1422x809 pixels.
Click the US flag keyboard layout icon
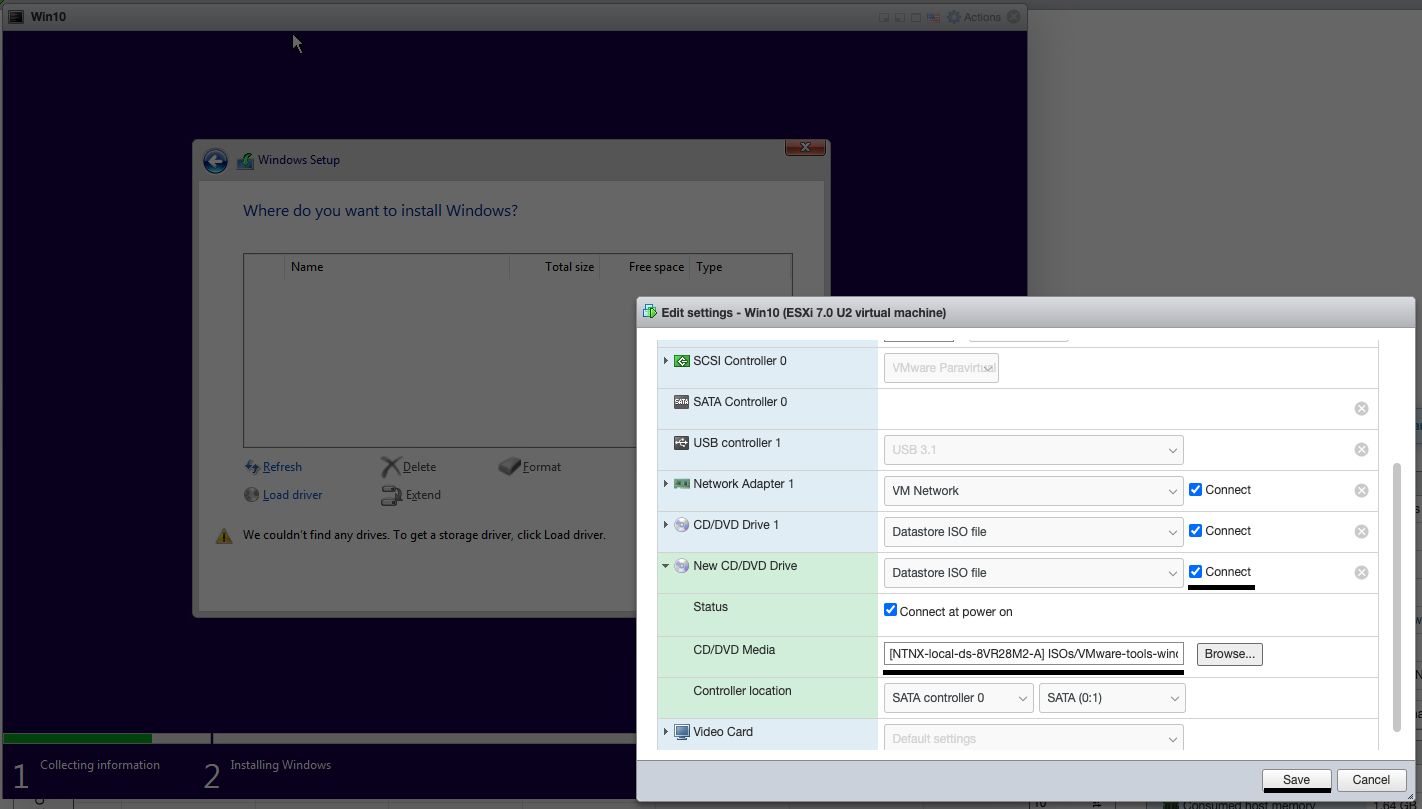coord(933,17)
